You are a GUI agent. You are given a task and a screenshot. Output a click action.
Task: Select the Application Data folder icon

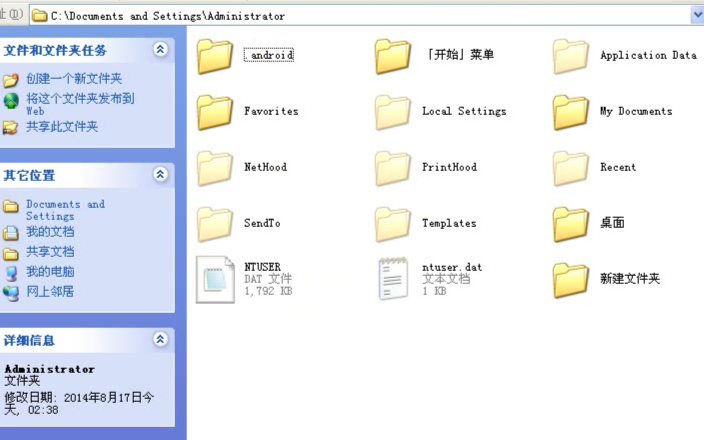[571, 56]
